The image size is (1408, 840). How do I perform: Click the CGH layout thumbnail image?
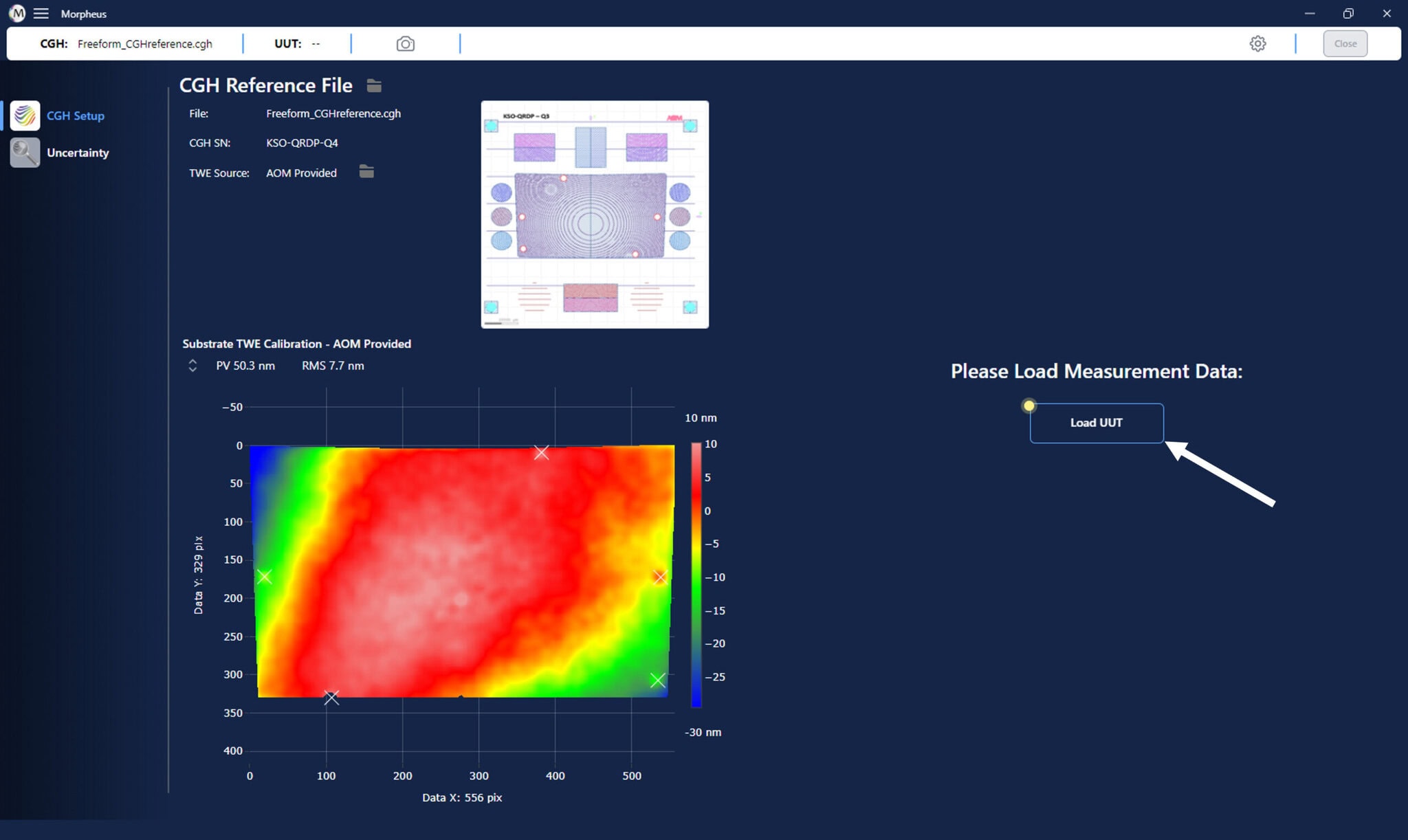coord(595,214)
